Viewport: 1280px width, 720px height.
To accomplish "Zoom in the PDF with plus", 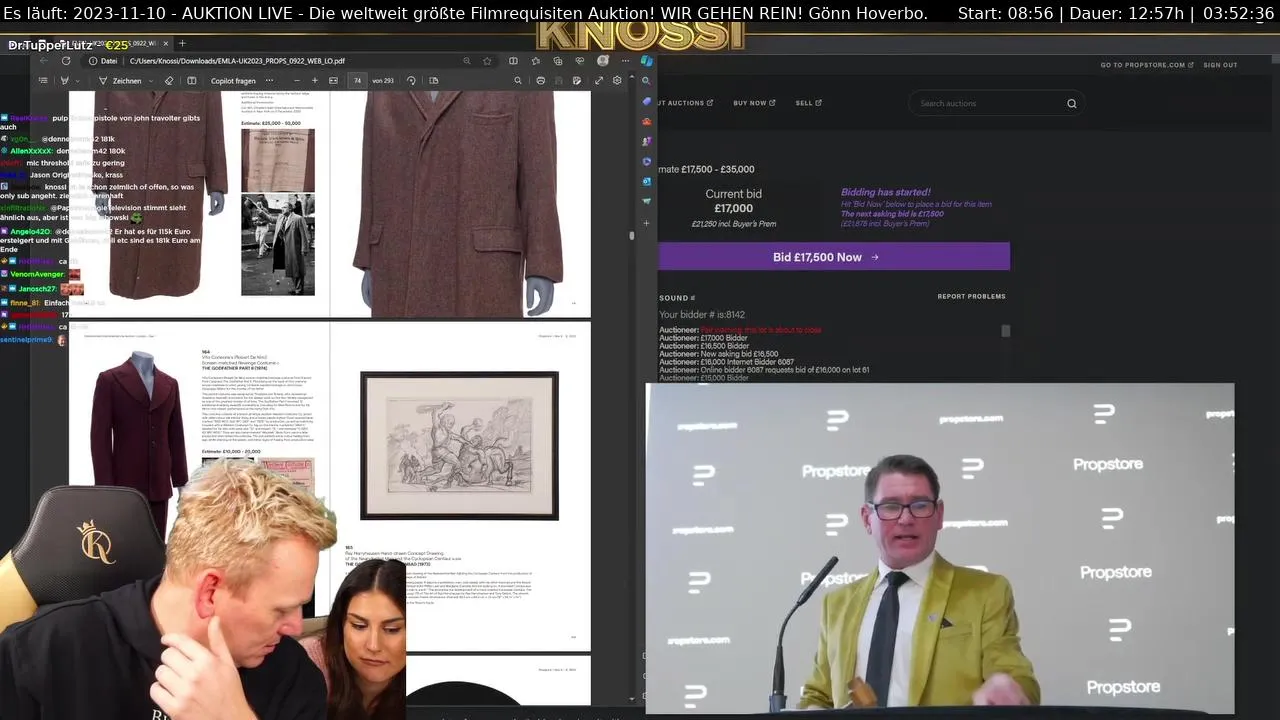I will (x=315, y=80).
